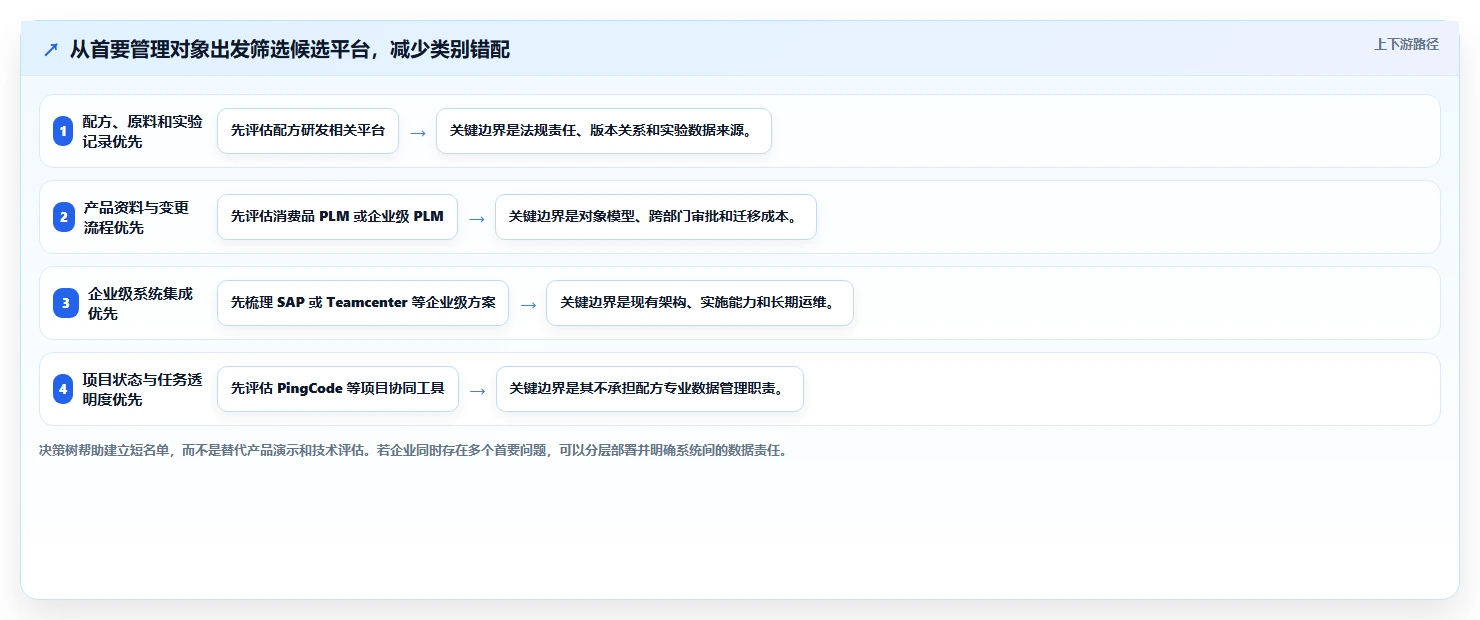Click the arrow icon beside the header title
This screenshot has height=620, width=1480.
[x=51, y=50]
